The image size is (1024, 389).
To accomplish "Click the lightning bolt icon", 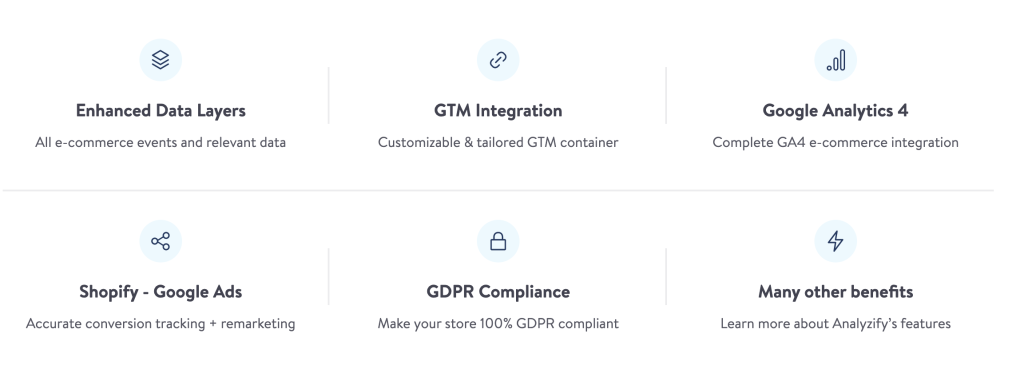I will pyautogui.click(x=836, y=241).
